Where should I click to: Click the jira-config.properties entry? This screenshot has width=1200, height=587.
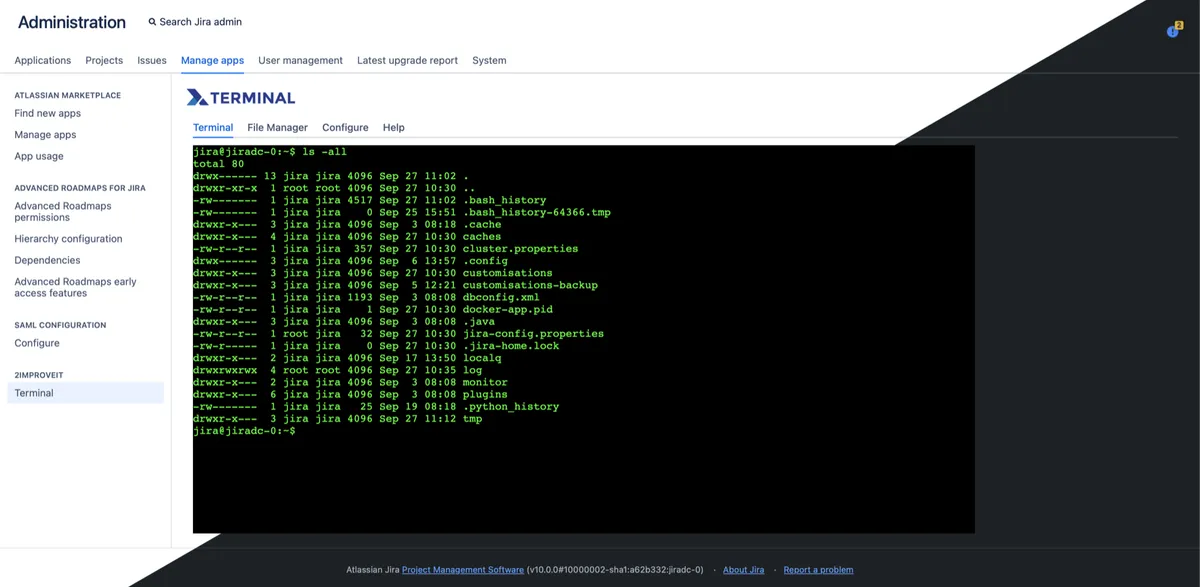click(x=533, y=334)
